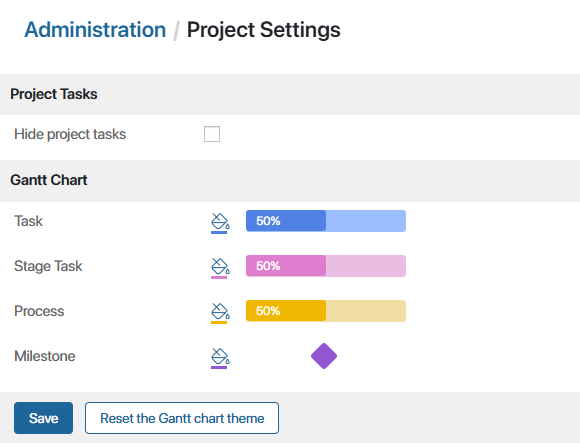Click the Hide project tasks label

(70, 134)
